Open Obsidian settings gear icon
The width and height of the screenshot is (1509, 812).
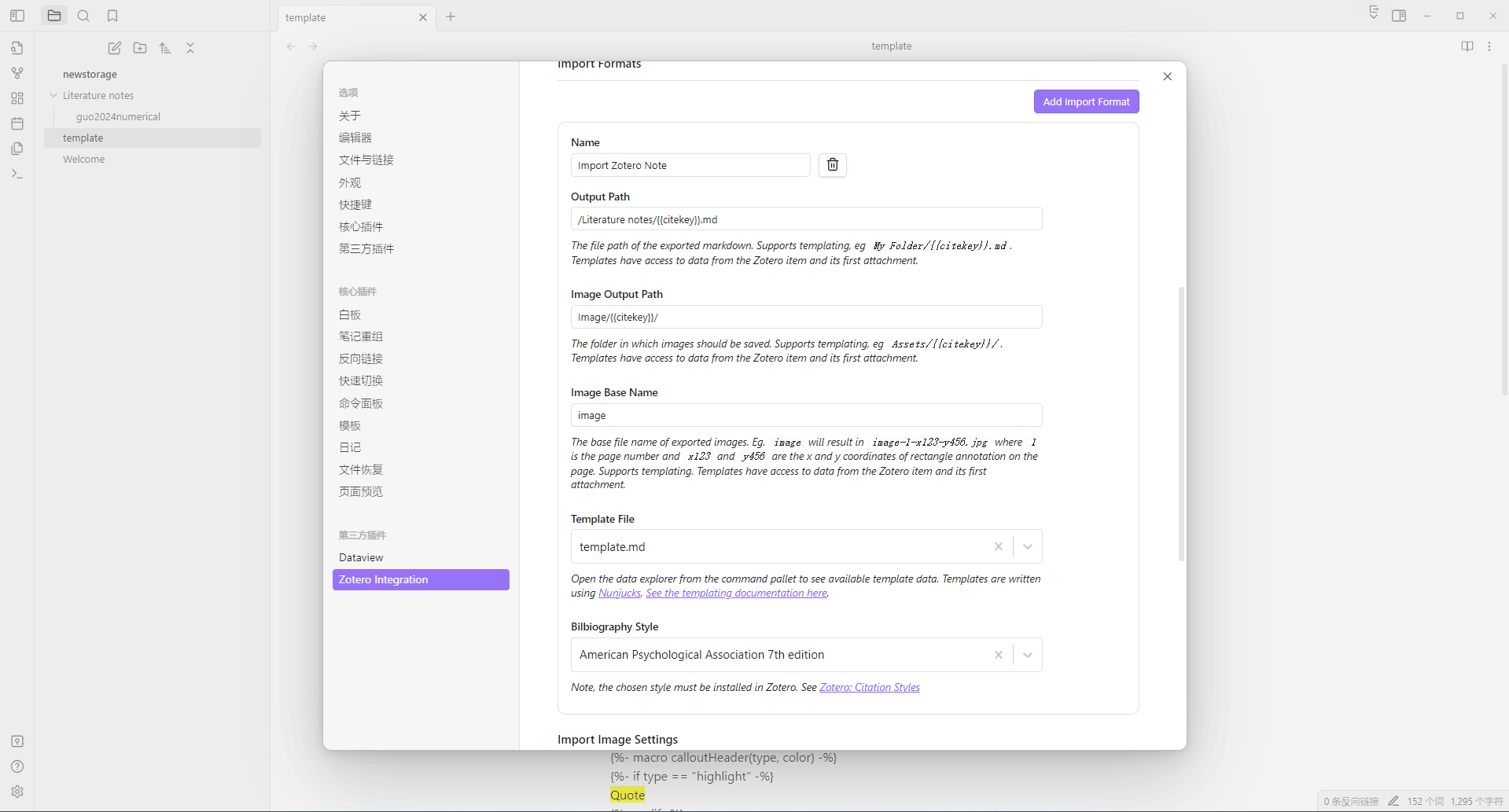click(17, 792)
